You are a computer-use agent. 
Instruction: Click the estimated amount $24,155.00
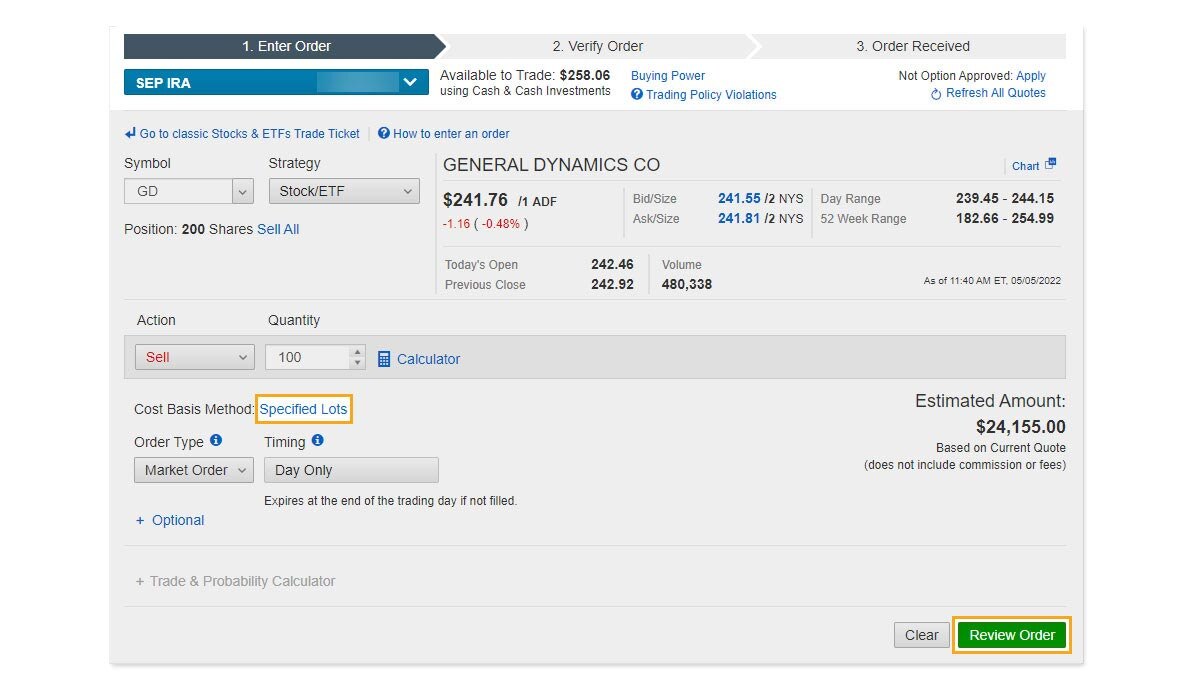tap(1021, 427)
